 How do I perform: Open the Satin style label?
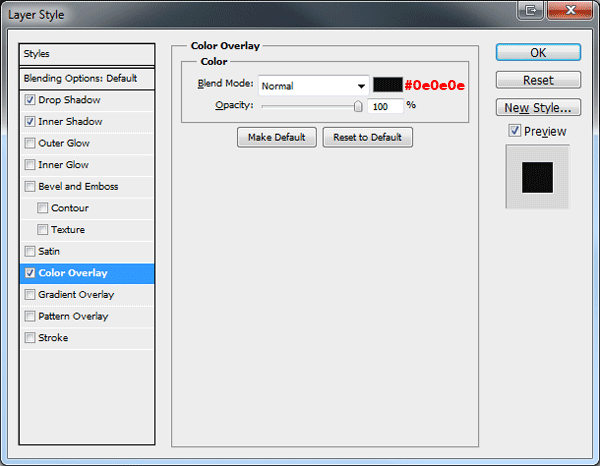click(x=49, y=251)
